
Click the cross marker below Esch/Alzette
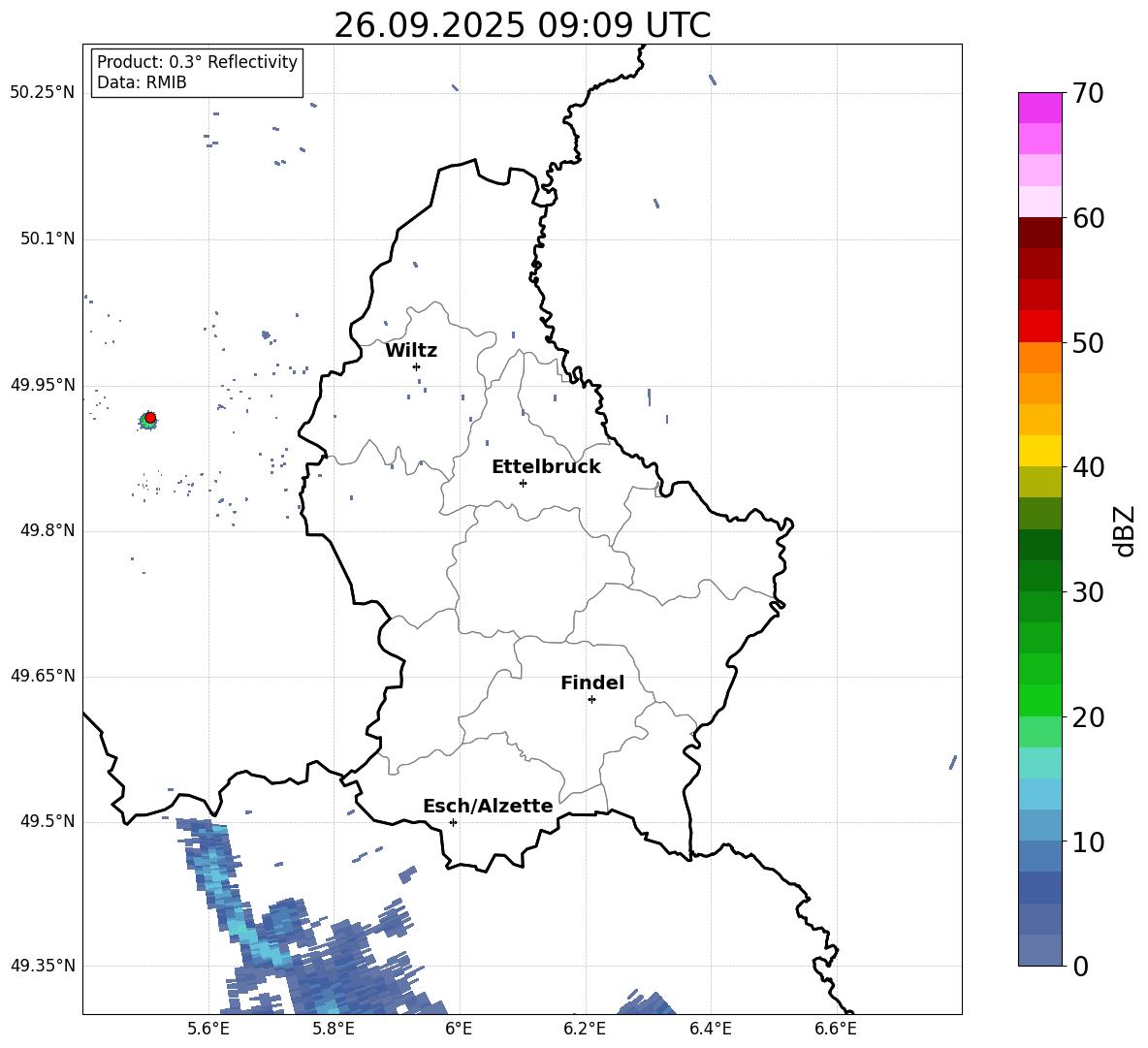[x=453, y=822]
